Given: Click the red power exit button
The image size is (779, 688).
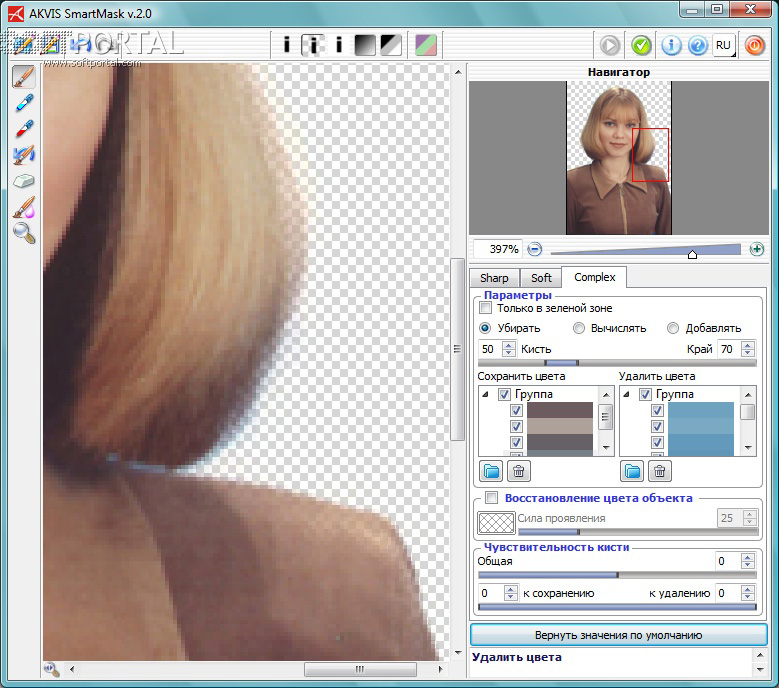Looking at the screenshot, I should pos(754,45).
